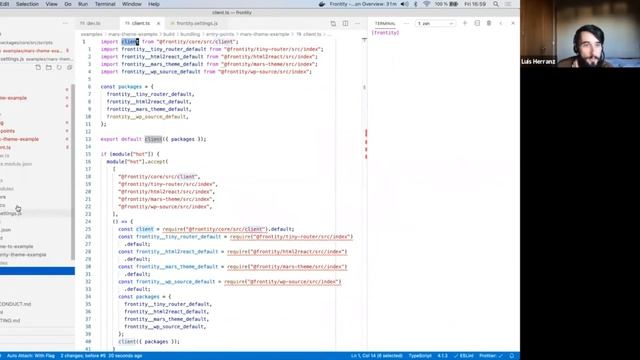The height and width of the screenshot is (360, 640).
Task: Open Explorer panel More Actions ellipsis
Action: 65,23
